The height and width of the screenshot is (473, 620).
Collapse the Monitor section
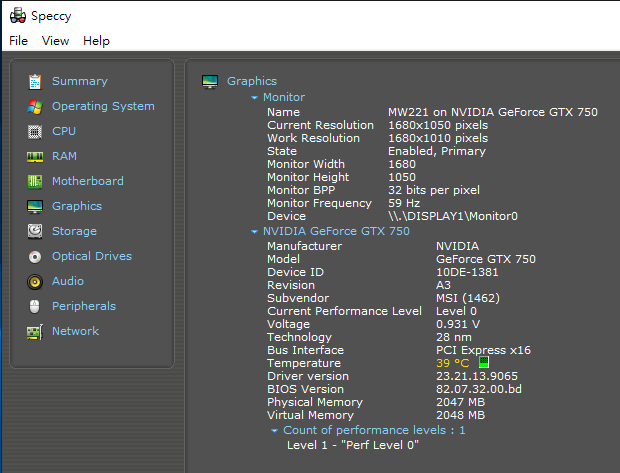pyautogui.click(x=254, y=98)
